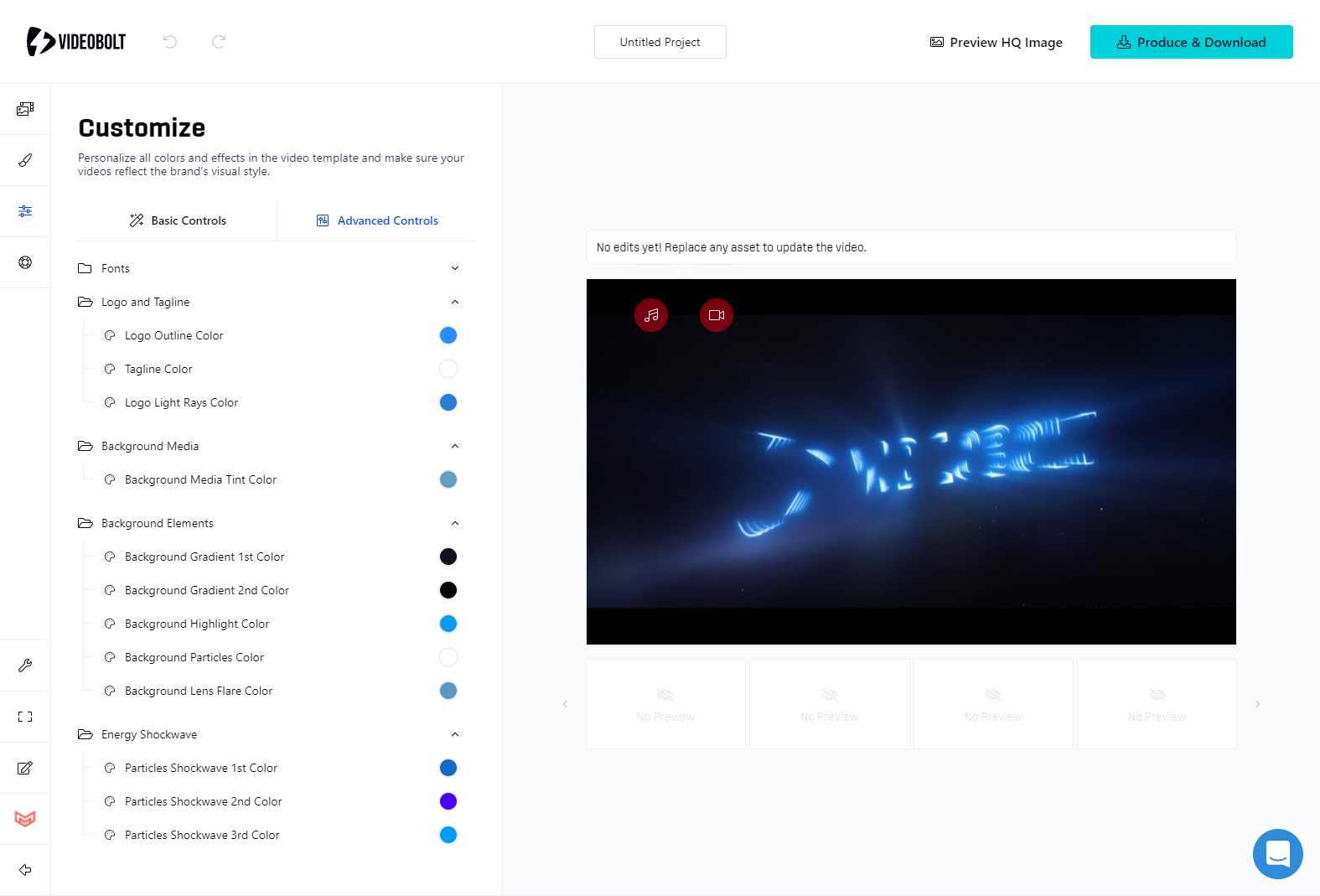This screenshot has height=896, width=1320.
Task: Click the video preview canvas
Action: (911, 462)
